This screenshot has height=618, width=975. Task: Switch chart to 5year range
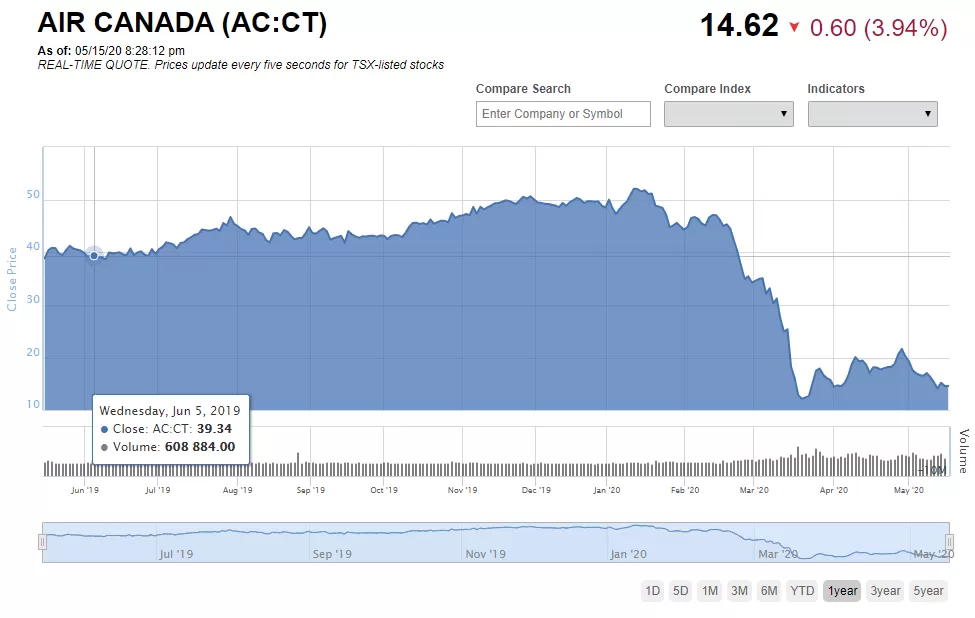click(928, 591)
